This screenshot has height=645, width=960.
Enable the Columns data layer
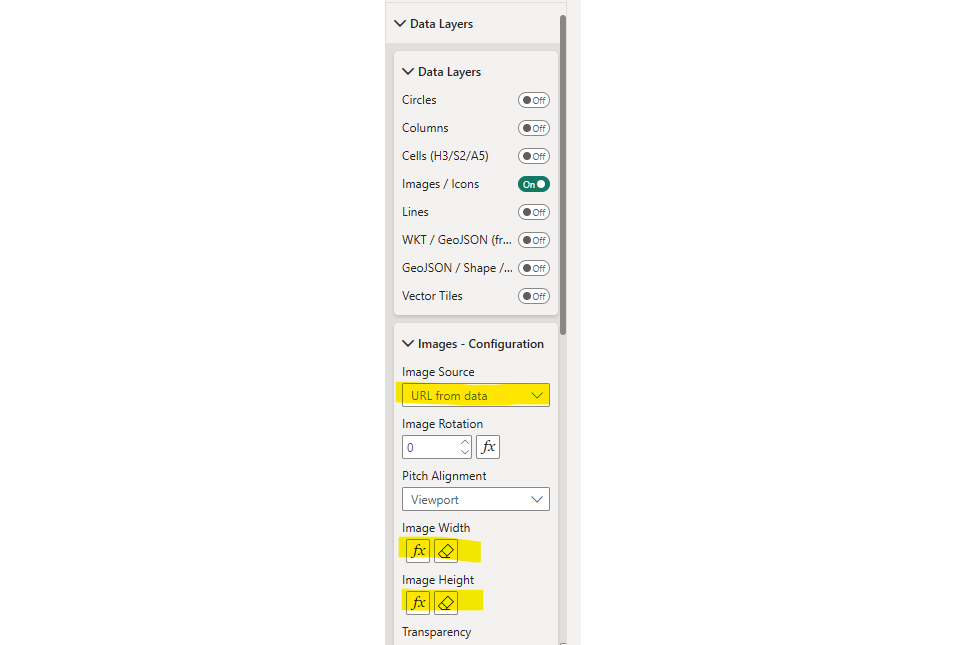coord(533,128)
